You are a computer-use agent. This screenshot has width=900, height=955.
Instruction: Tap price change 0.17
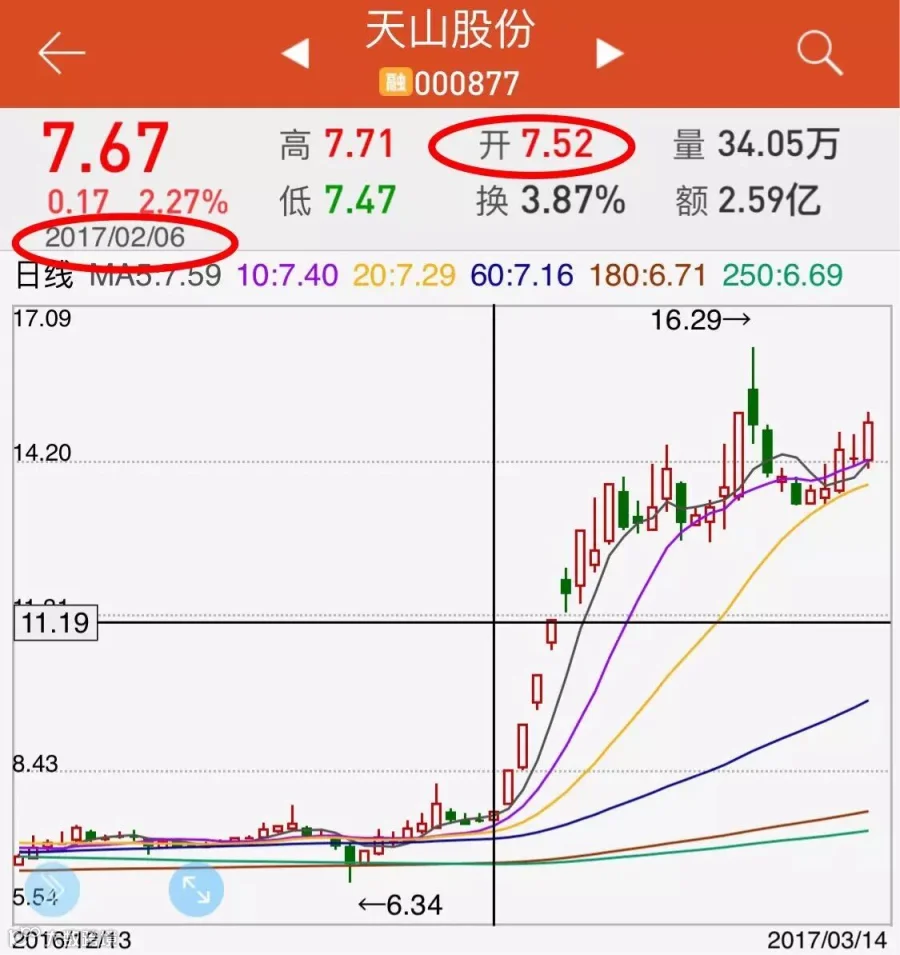[x=78, y=202]
